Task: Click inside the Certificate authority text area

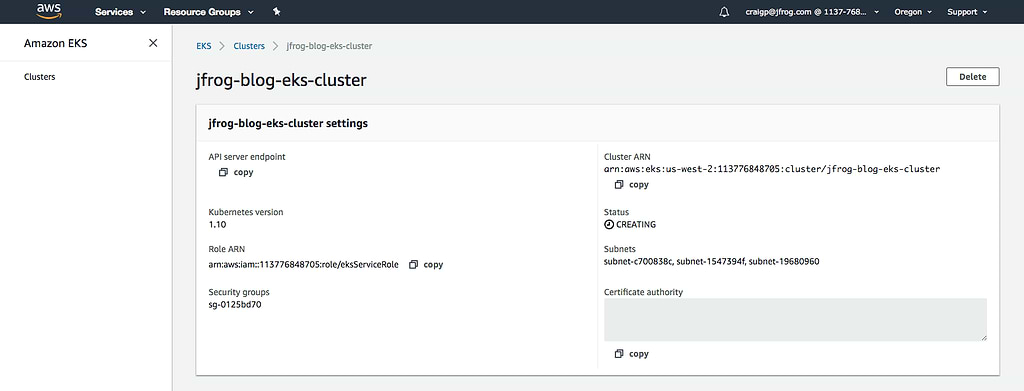Action: click(795, 319)
